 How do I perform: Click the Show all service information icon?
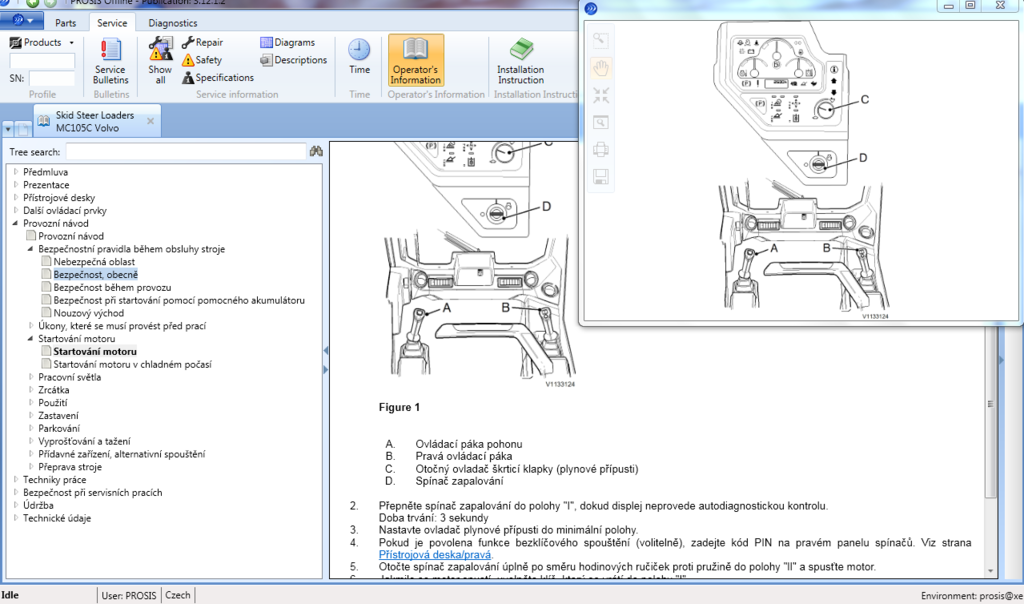click(160, 60)
